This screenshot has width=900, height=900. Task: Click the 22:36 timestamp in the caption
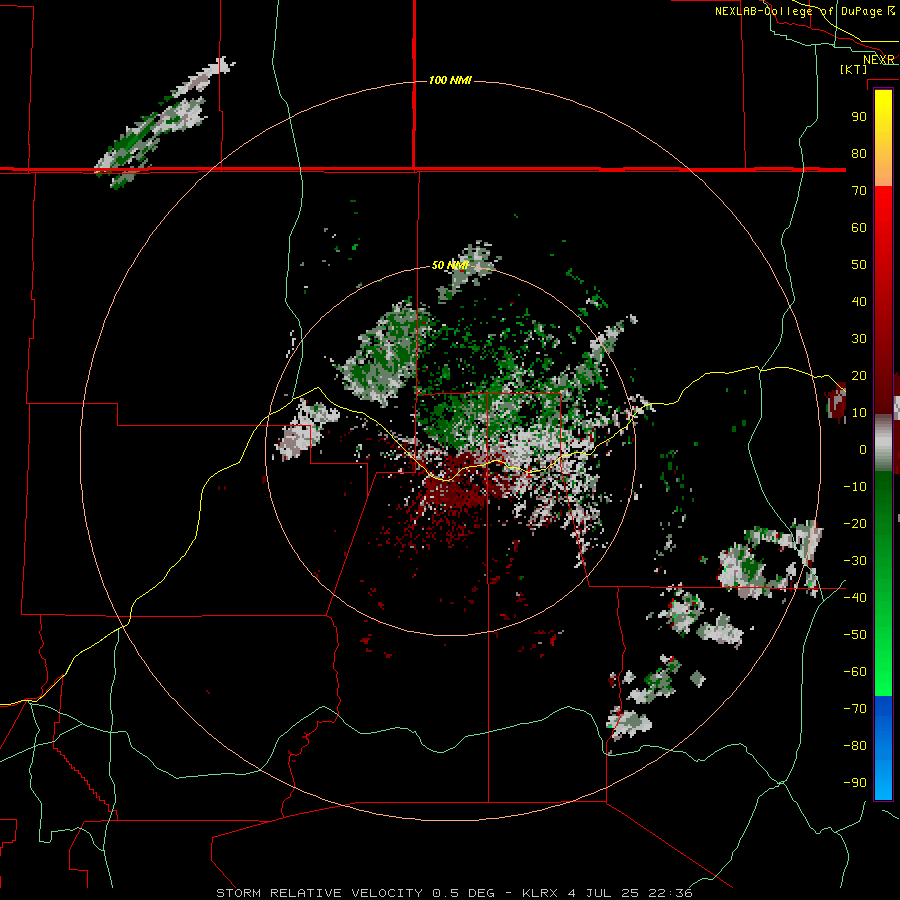tap(670, 893)
